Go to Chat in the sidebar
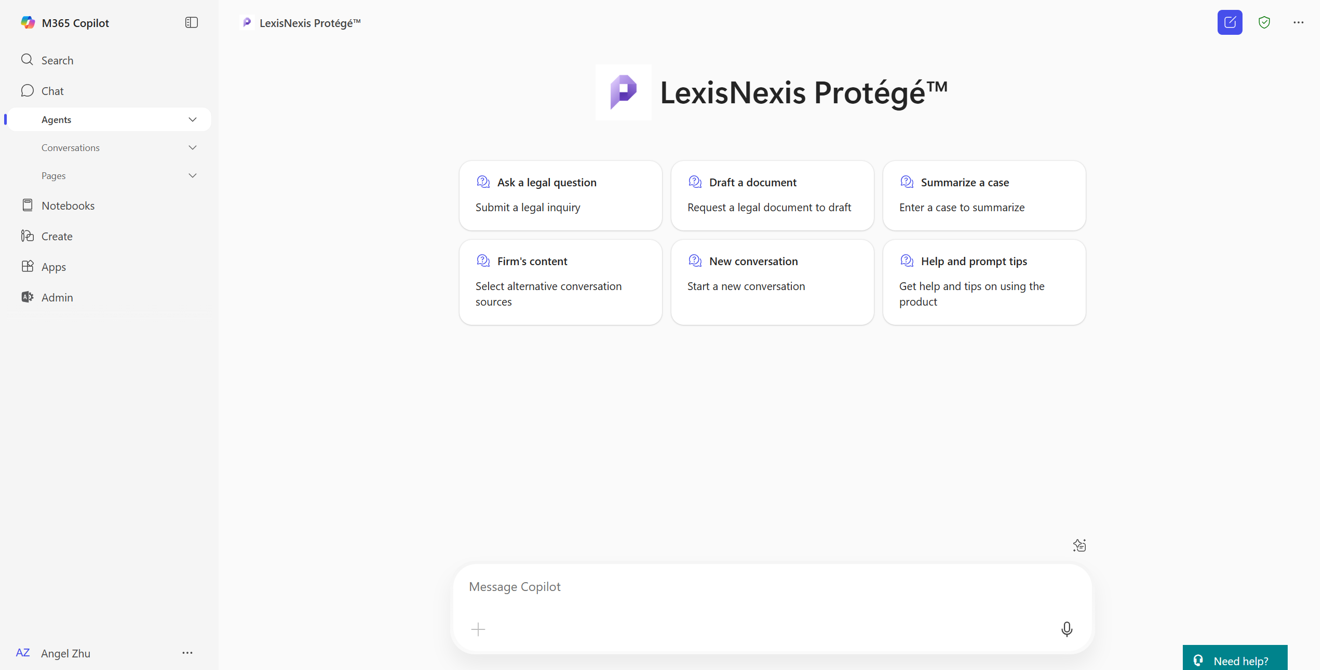The width and height of the screenshot is (1320, 670). (52, 91)
